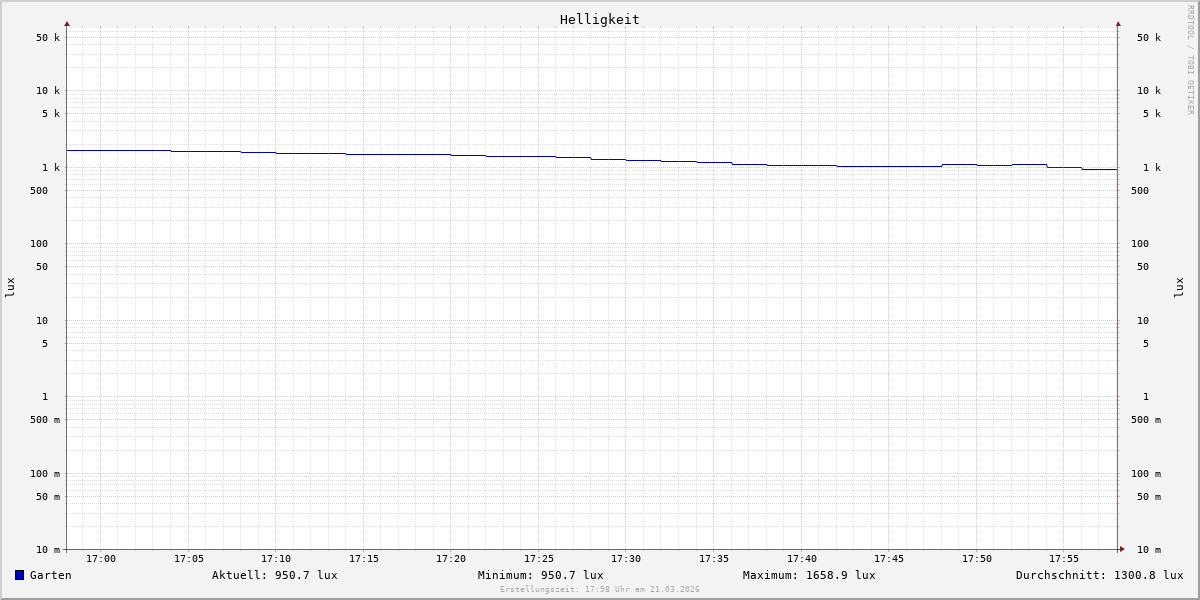This screenshot has height=600, width=1200.
Task: Click the Helligkeit chart title
Action: (599, 19)
